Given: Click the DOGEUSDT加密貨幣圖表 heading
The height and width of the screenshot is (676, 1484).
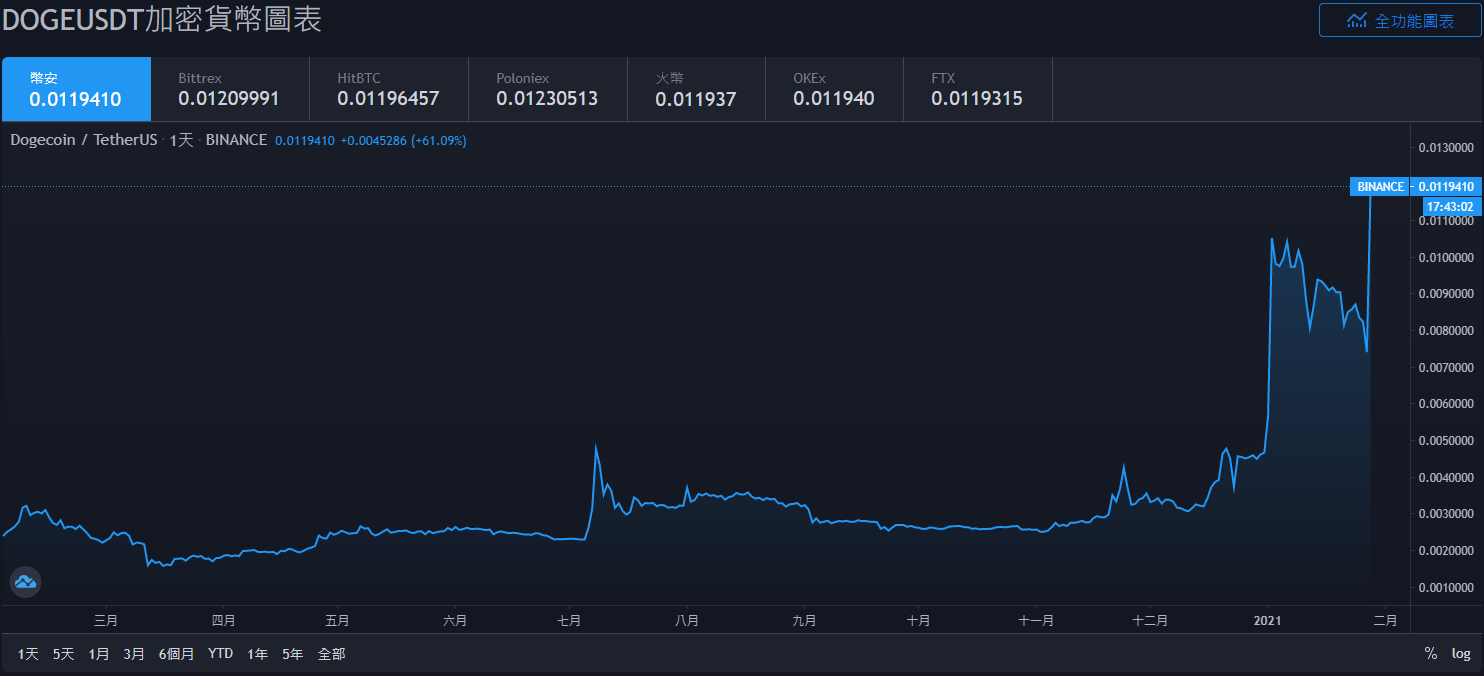Looking at the screenshot, I should click(x=162, y=19).
